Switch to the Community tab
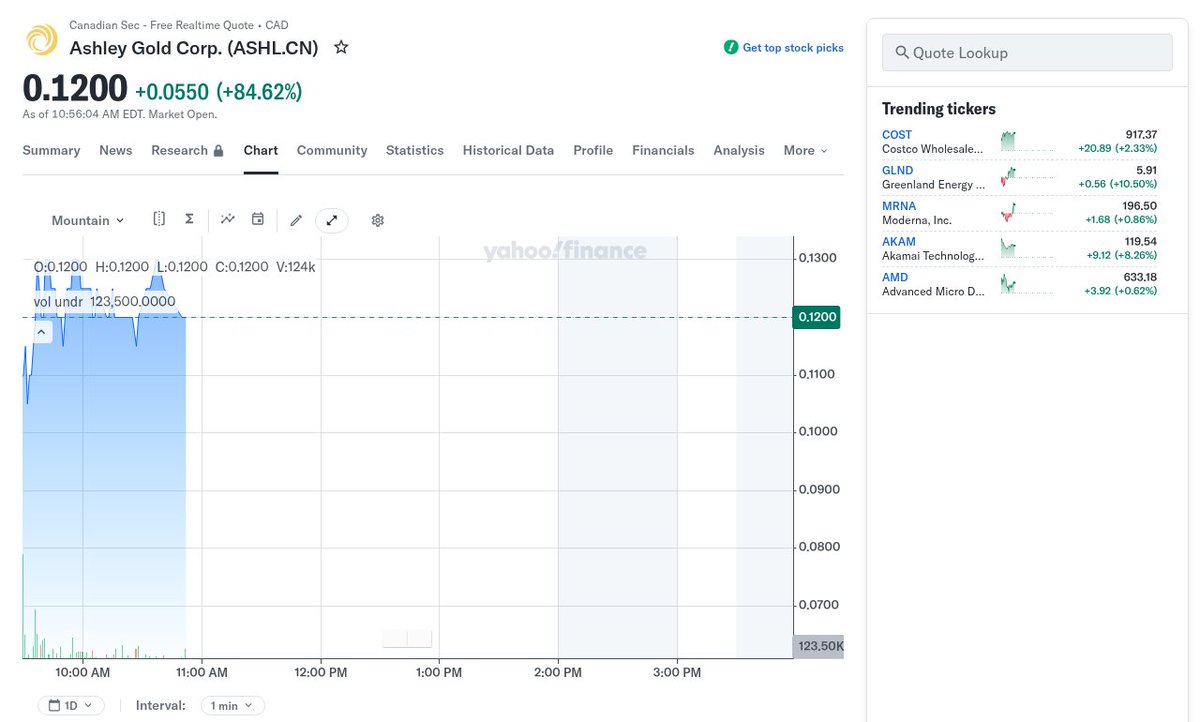The height and width of the screenshot is (722, 1200). point(332,150)
